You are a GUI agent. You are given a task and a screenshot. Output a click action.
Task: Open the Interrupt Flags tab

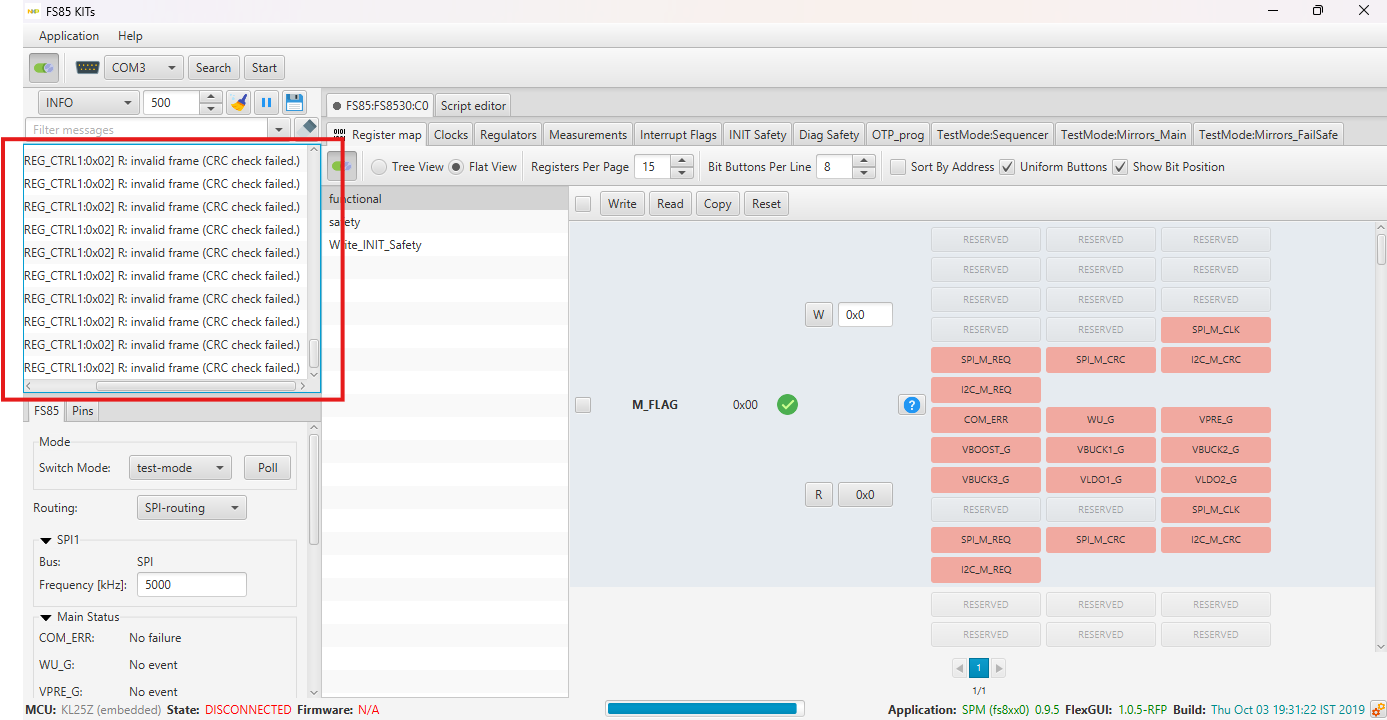pos(678,133)
